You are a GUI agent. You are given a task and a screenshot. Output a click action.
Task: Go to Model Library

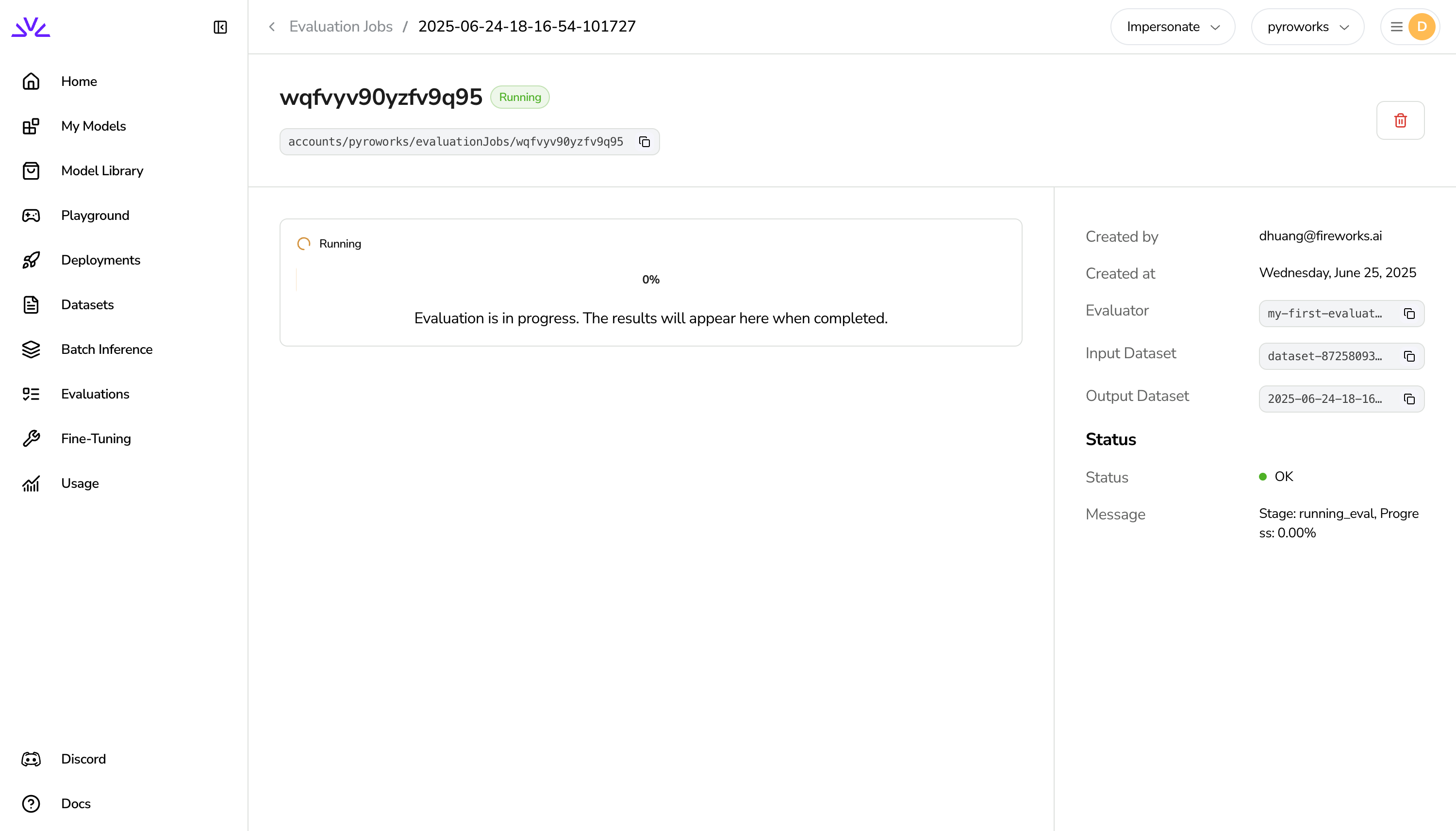102,171
